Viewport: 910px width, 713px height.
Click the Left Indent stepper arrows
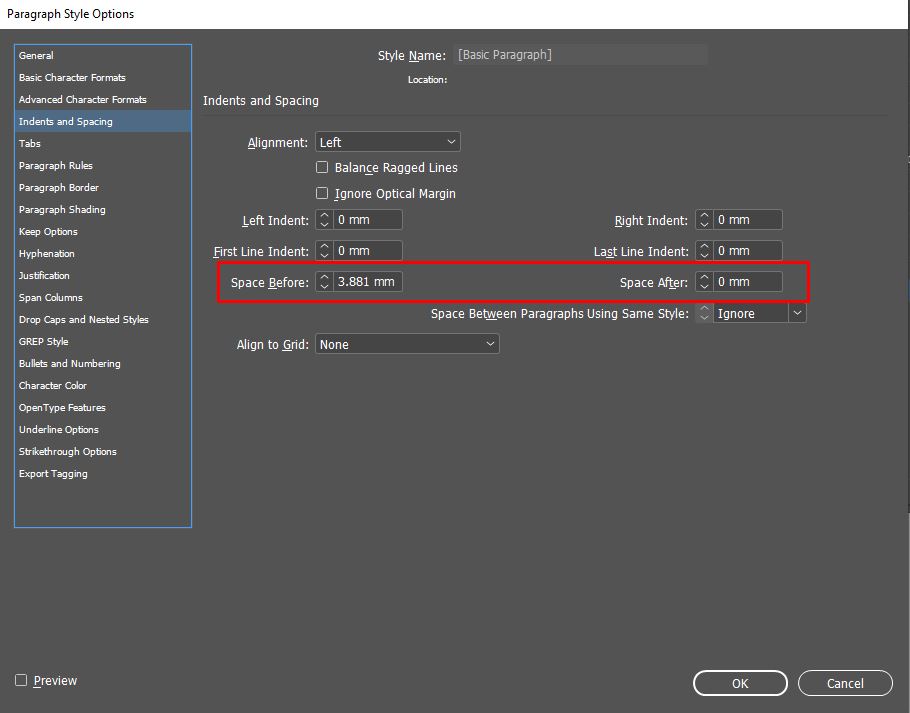[x=324, y=220]
